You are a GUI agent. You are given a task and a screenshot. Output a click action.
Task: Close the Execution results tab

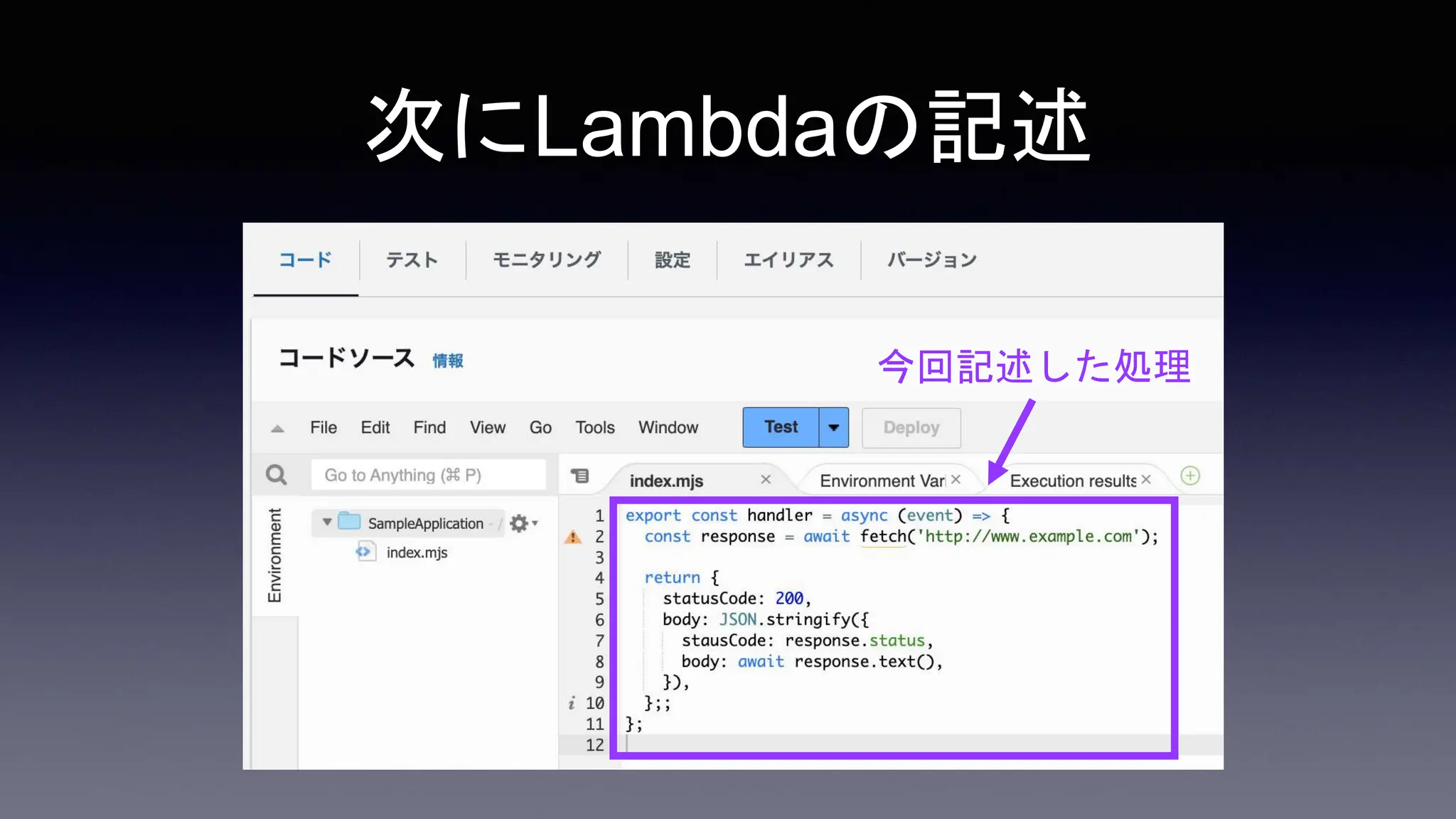point(1146,480)
